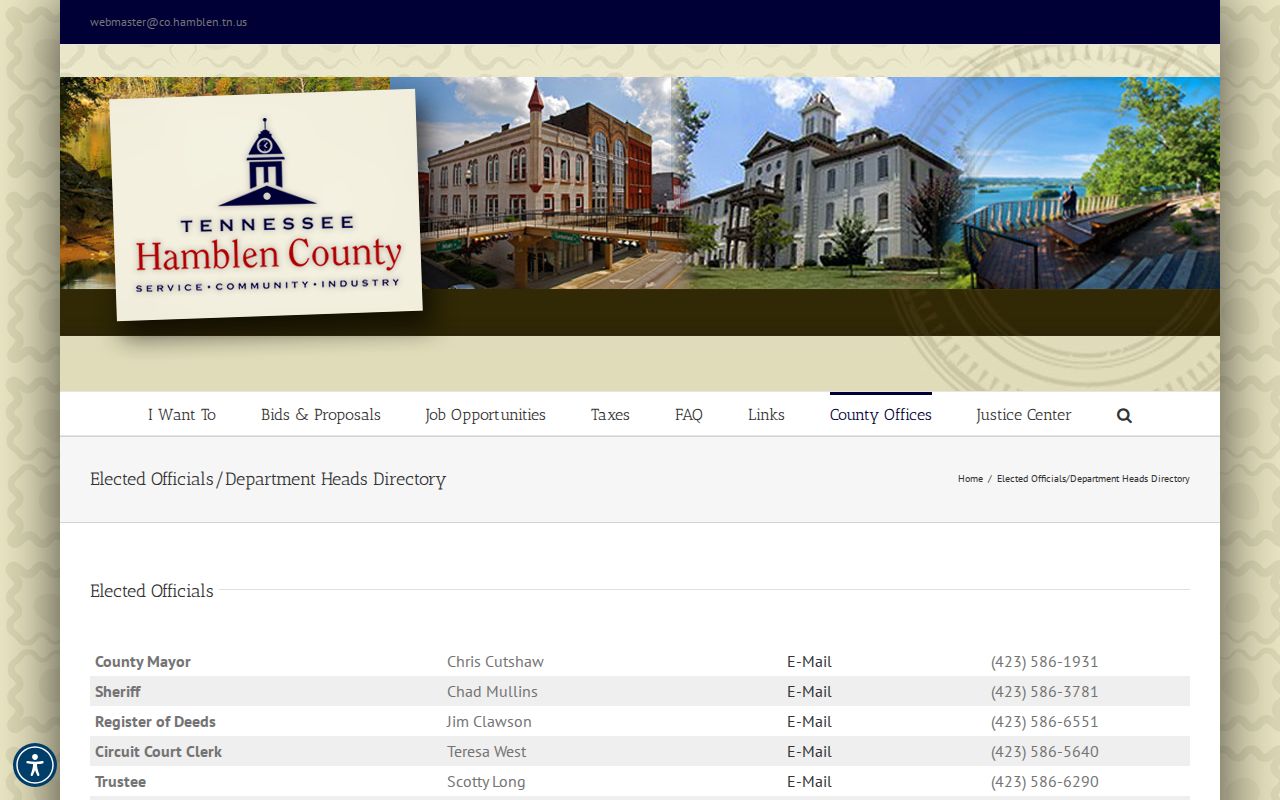Open the accessibility options widget
Viewport: 1280px width, 800px height.
point(35,765)
